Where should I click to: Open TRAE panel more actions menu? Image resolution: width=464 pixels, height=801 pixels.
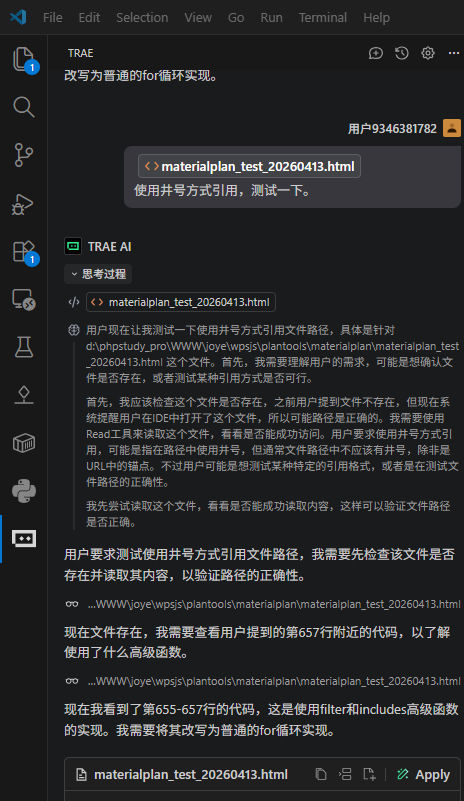pos(454,53)
